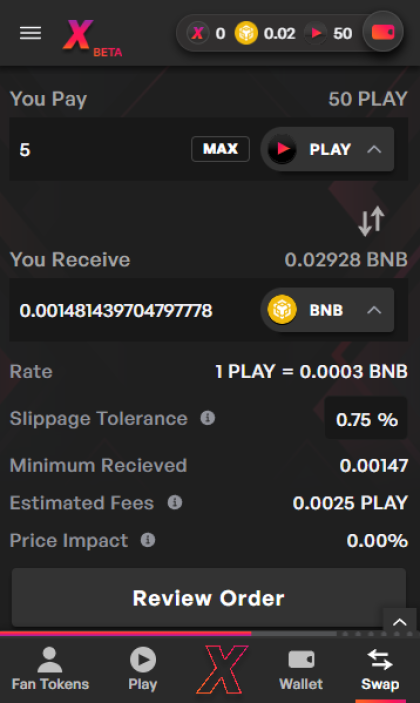Switch to the Play tab

(143, 669)
